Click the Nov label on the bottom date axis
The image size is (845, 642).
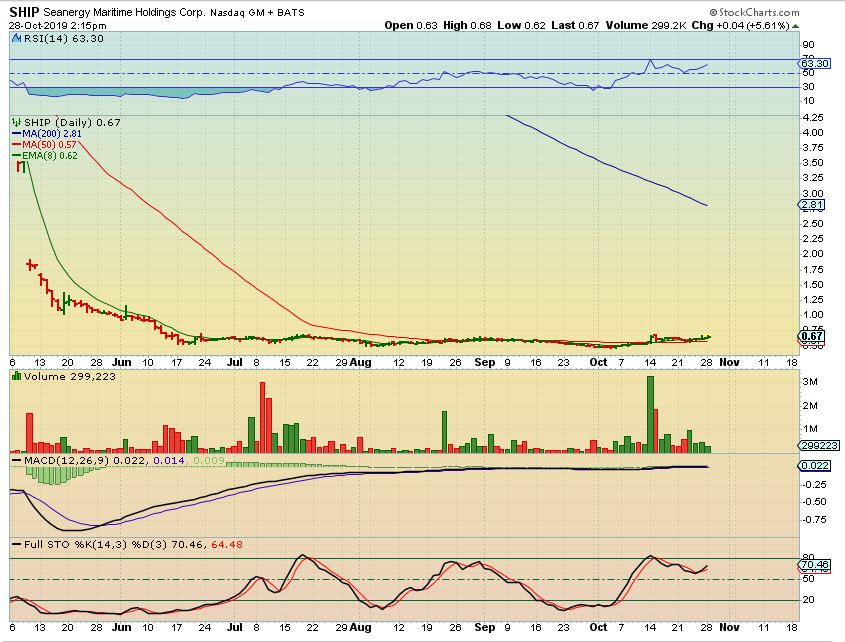[x=729, y=627]
